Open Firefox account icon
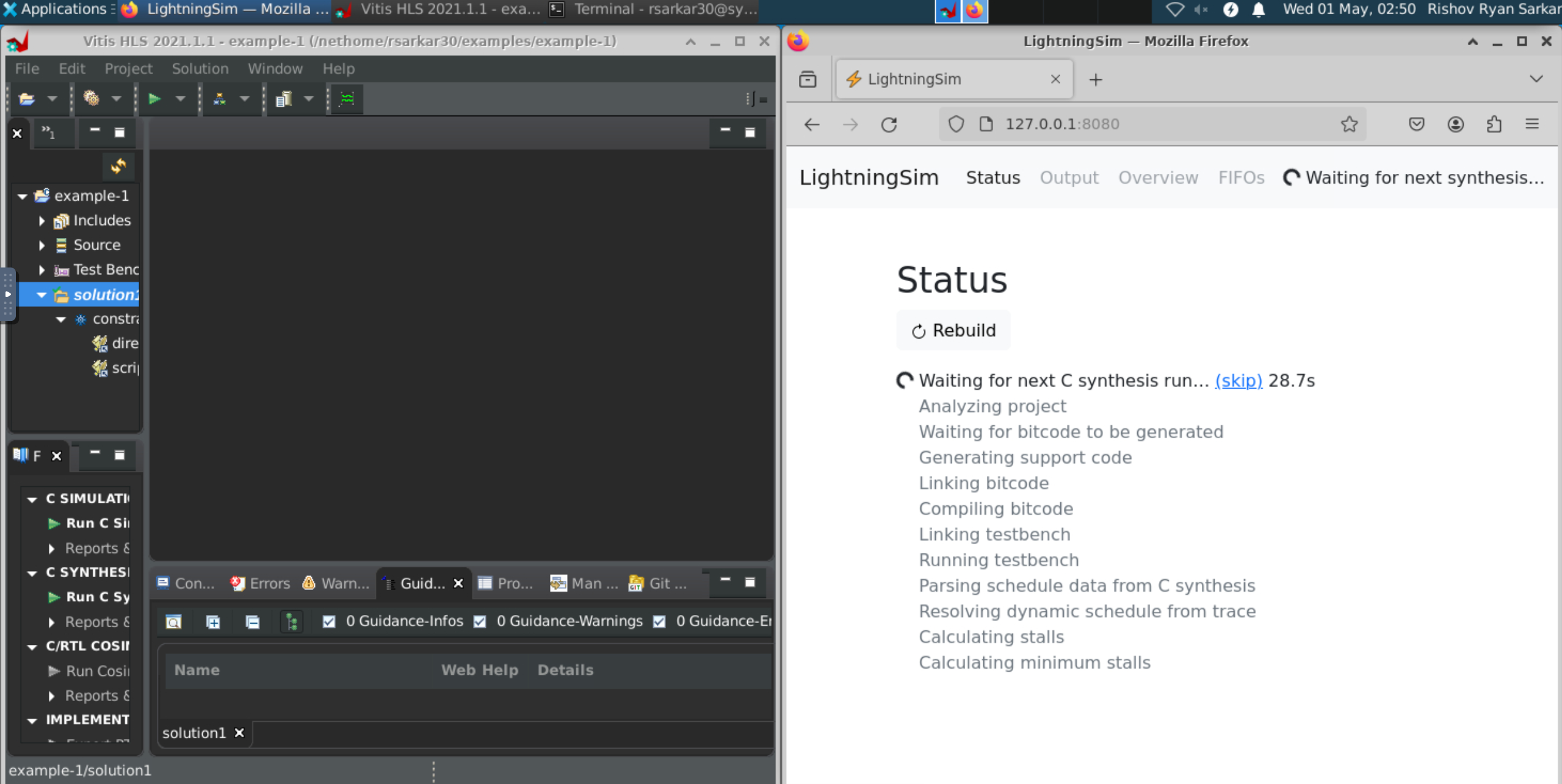This screenshot has width=1562, height=784. [x=1456, y=124]
